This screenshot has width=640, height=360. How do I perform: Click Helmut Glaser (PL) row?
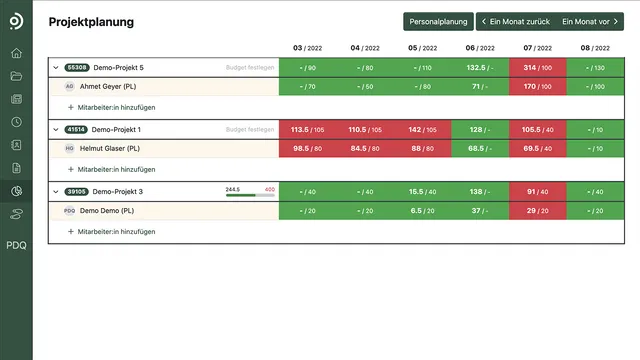[x=164, y=149]
